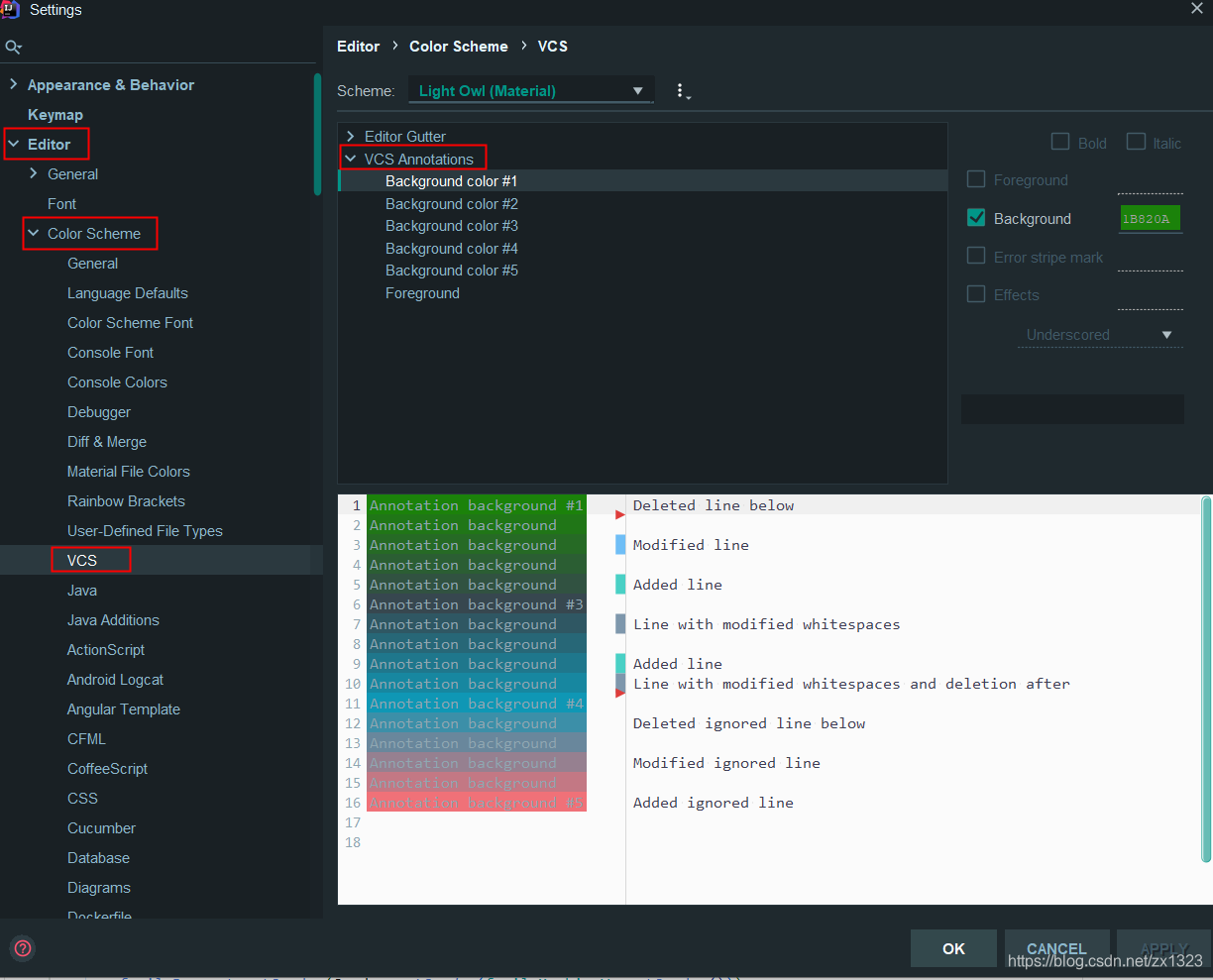The width and height of the screenshot is (1213, 980).
Task: Open the Font settings page
Action: click(x=61, y=203)
